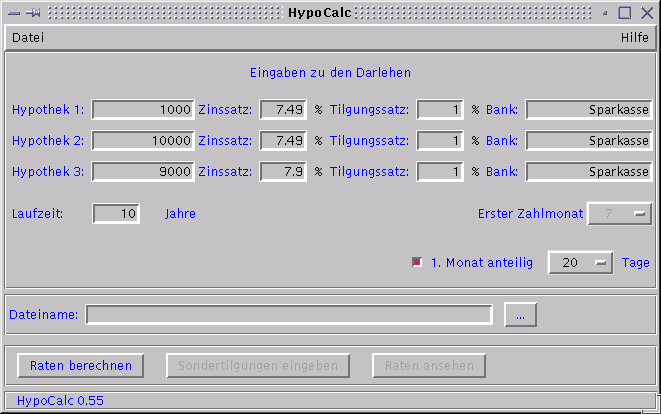Viewport: 661px width, 414px height.
Task: Select Zinssatz field showing 7.9
Action: [x=283, y=172]
